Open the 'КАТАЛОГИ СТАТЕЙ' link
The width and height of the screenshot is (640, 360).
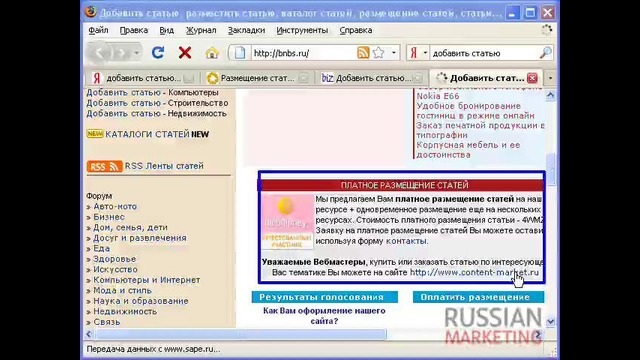147,134
